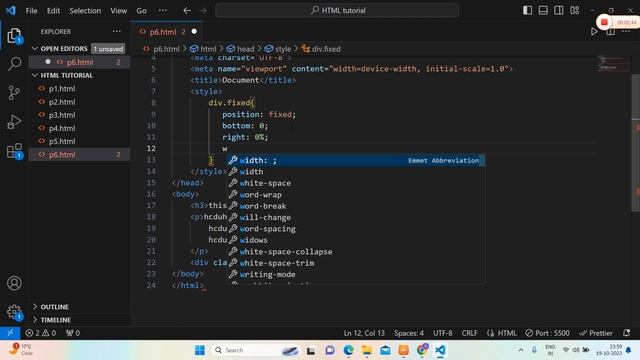Go back with the left arrow
Viewport: 640px width, 360px height.
coord(187,11)
